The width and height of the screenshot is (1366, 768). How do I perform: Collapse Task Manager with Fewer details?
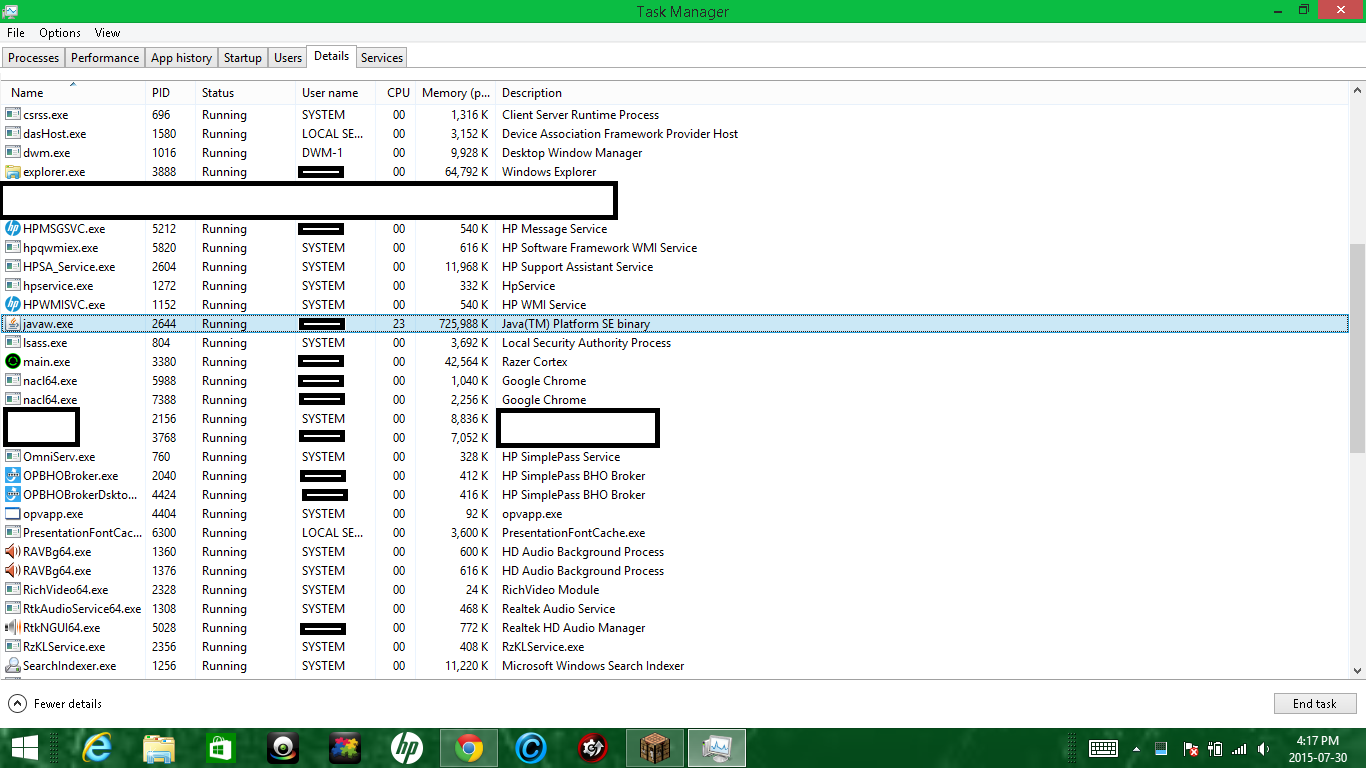56,704
